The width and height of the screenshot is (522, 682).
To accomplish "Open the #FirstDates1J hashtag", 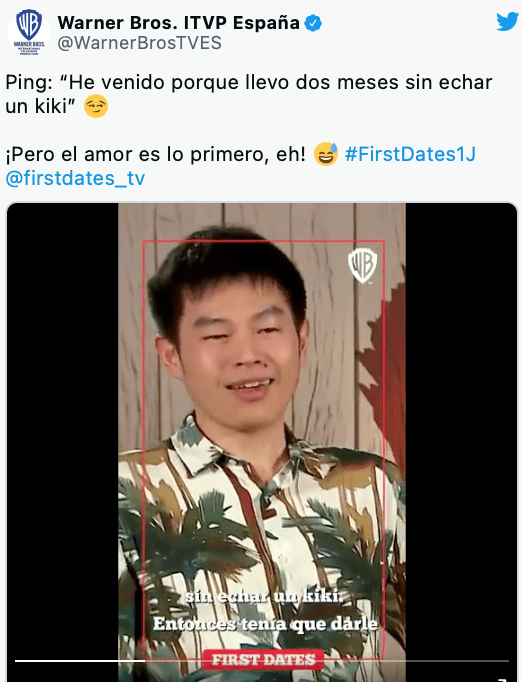I will tap(410, 154).
